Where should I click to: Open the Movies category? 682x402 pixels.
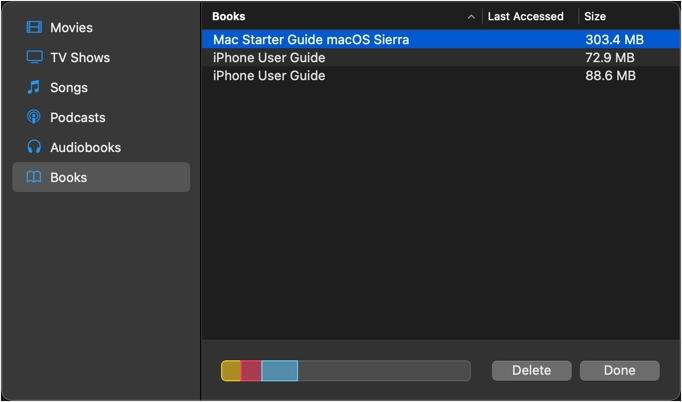(71, 28)
